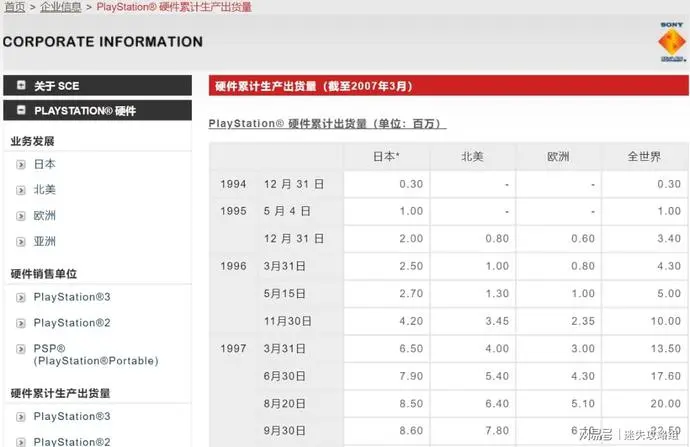
Task: Open PlayStation®3 link under 硬件累计生产出货量
Action: (x=72, y=416)
